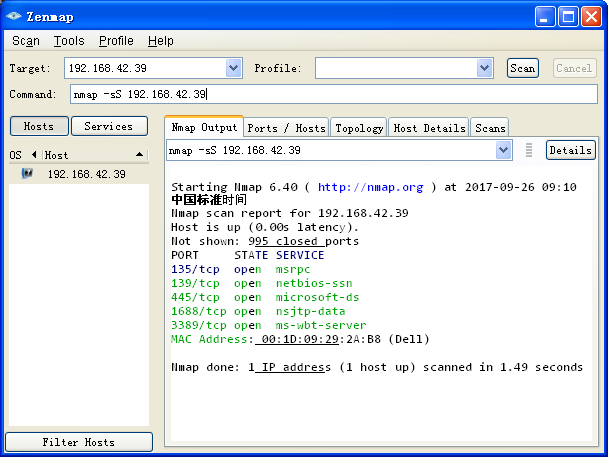
Task: Click the 'Not shown: 995 closed ports' line
Action: (x=265, y=241)
